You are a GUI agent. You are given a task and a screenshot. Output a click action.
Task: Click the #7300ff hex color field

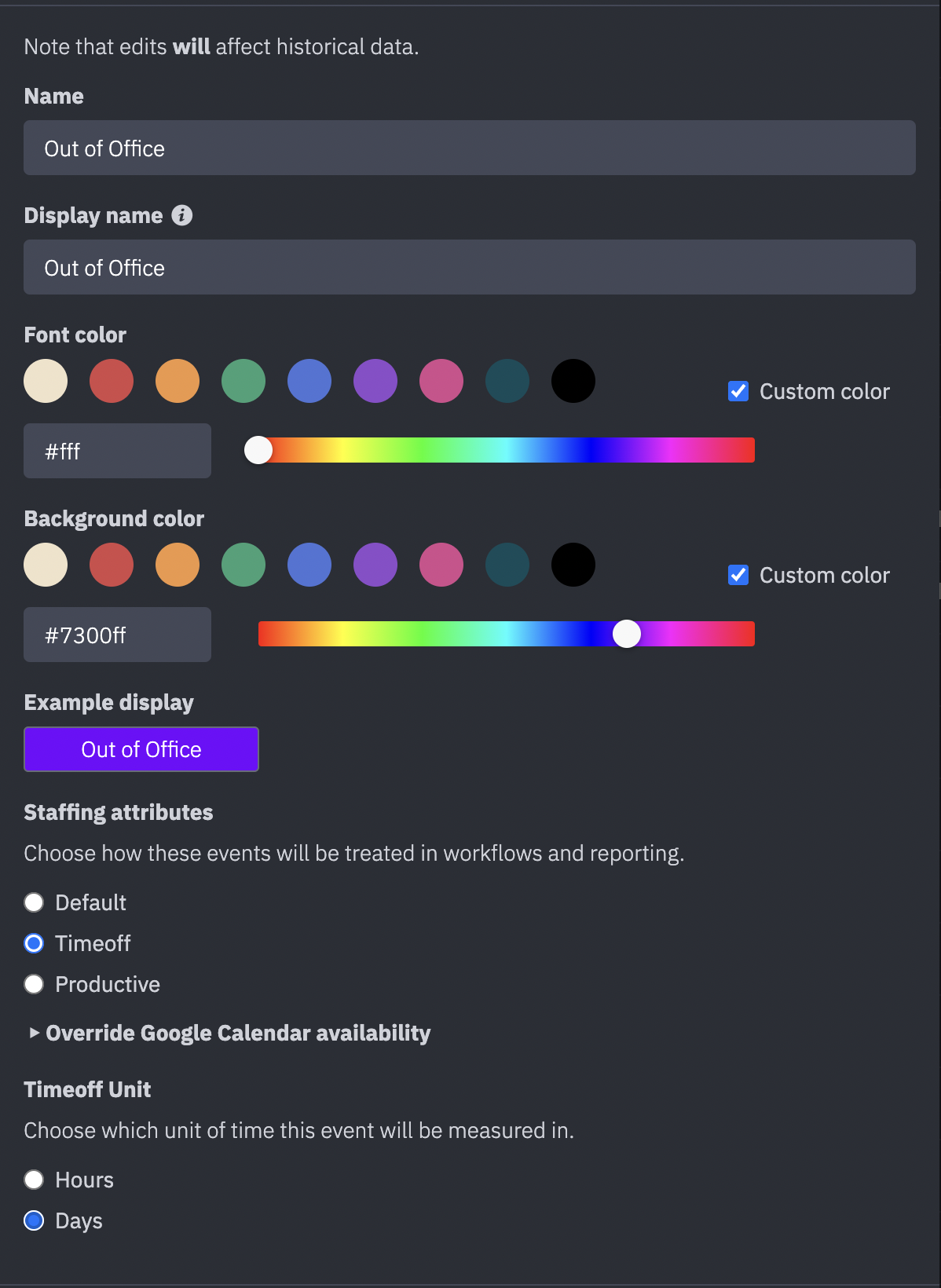[x=117, y=635]
